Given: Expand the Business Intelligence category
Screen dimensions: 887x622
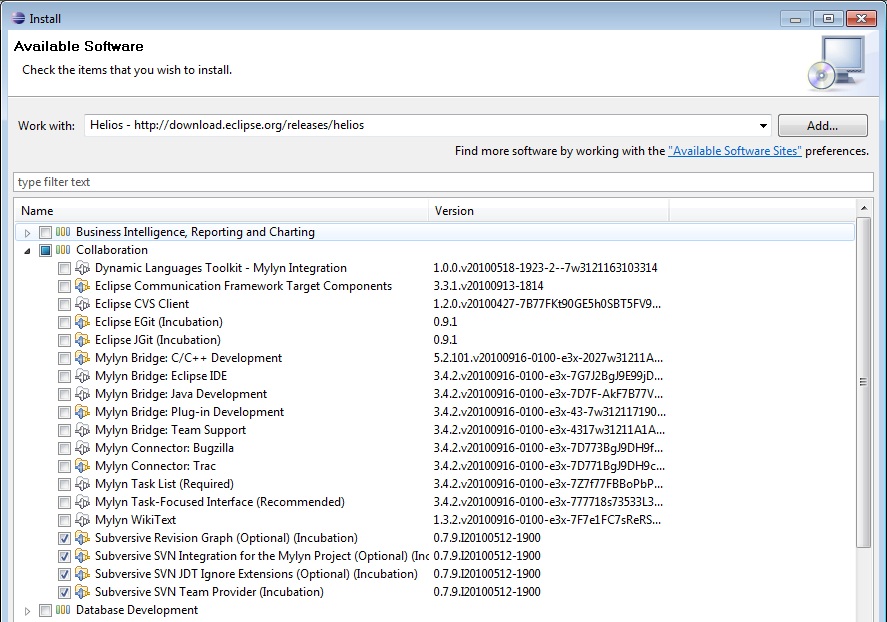Looking at the screenshot, I should [x=27, y=233].
